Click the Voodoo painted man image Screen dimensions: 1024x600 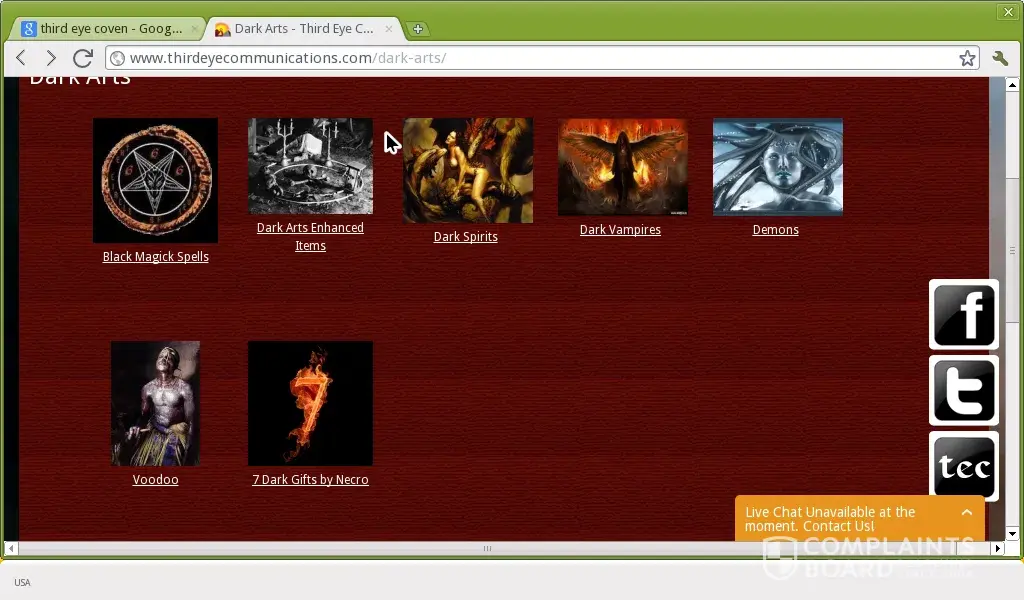coord(155,403)
